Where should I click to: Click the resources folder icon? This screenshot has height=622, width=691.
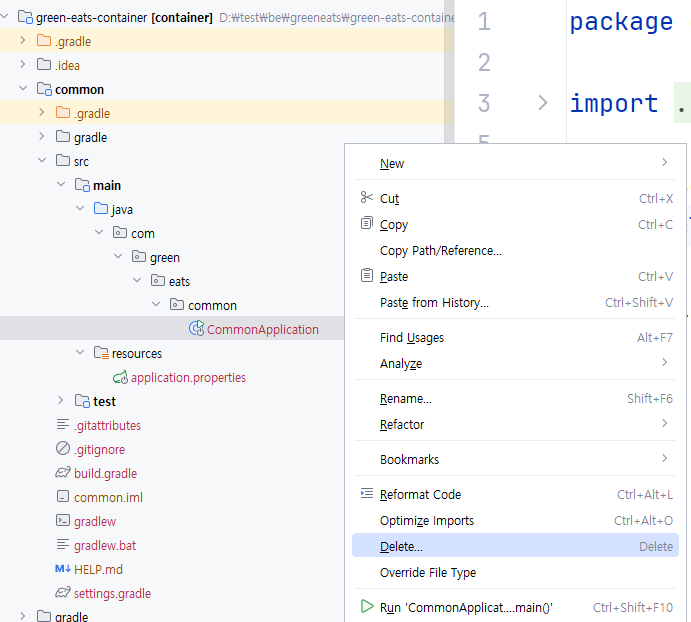tap(101, 353)
